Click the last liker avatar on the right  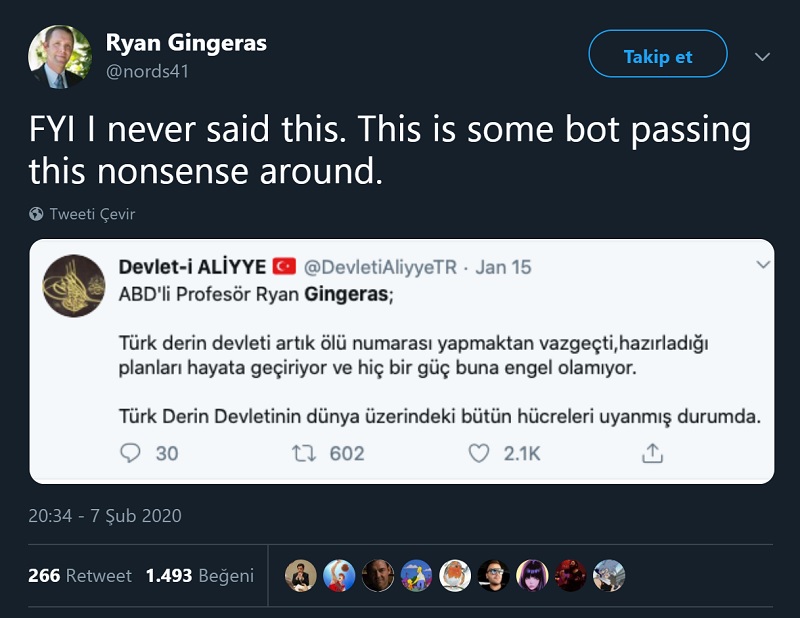coord(609,575)
